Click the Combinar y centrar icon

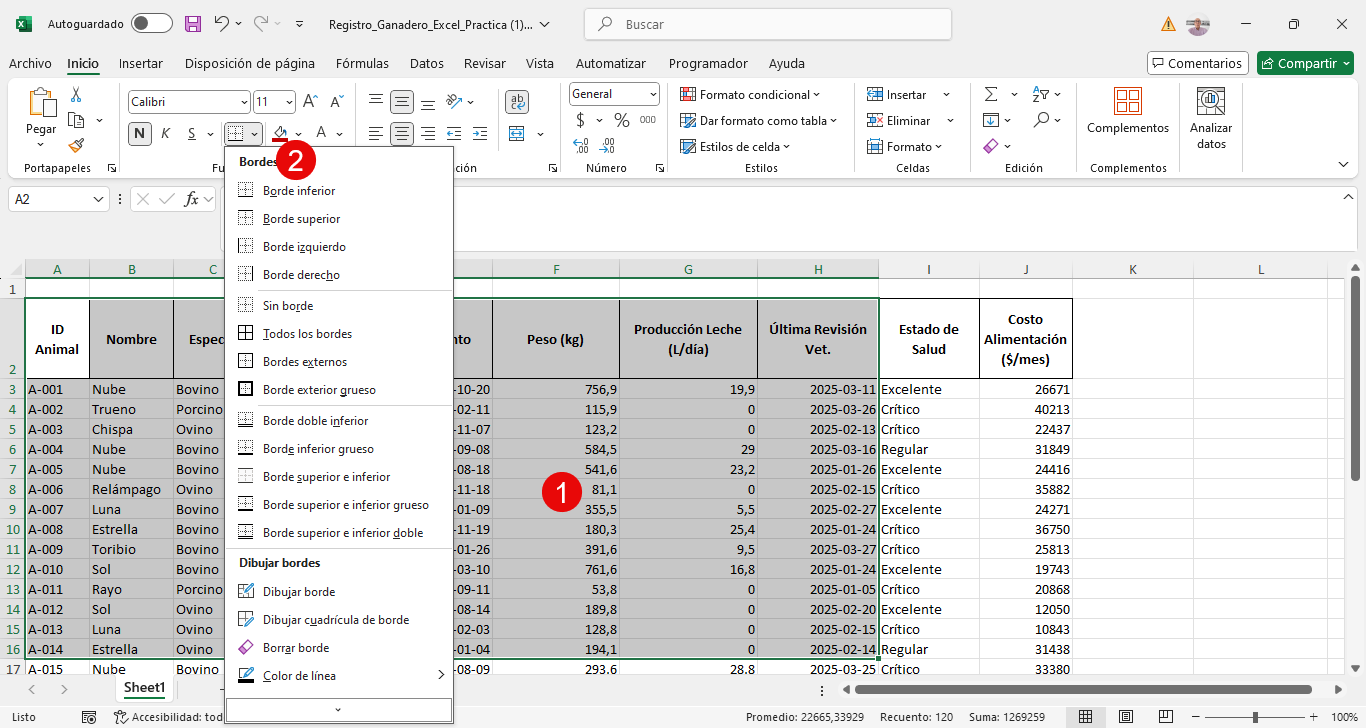(x=517, y=133)
